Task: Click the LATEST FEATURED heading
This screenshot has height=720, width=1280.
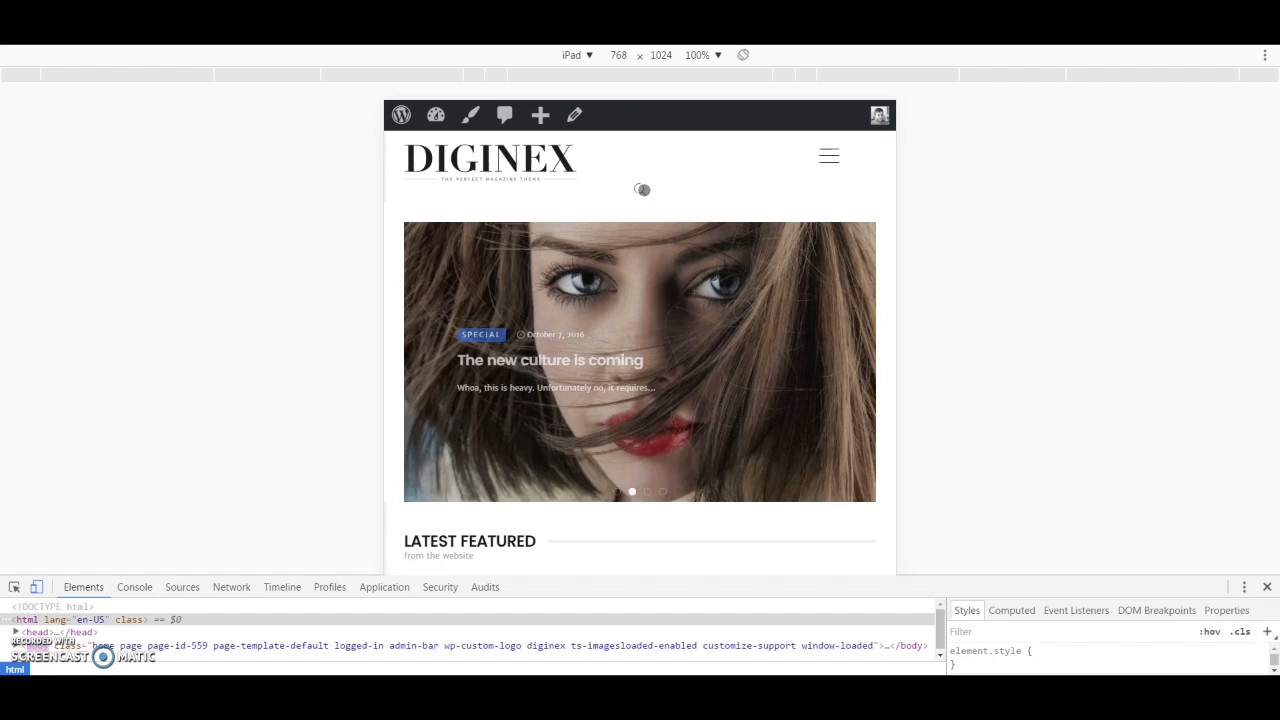Action: point(470,541)
